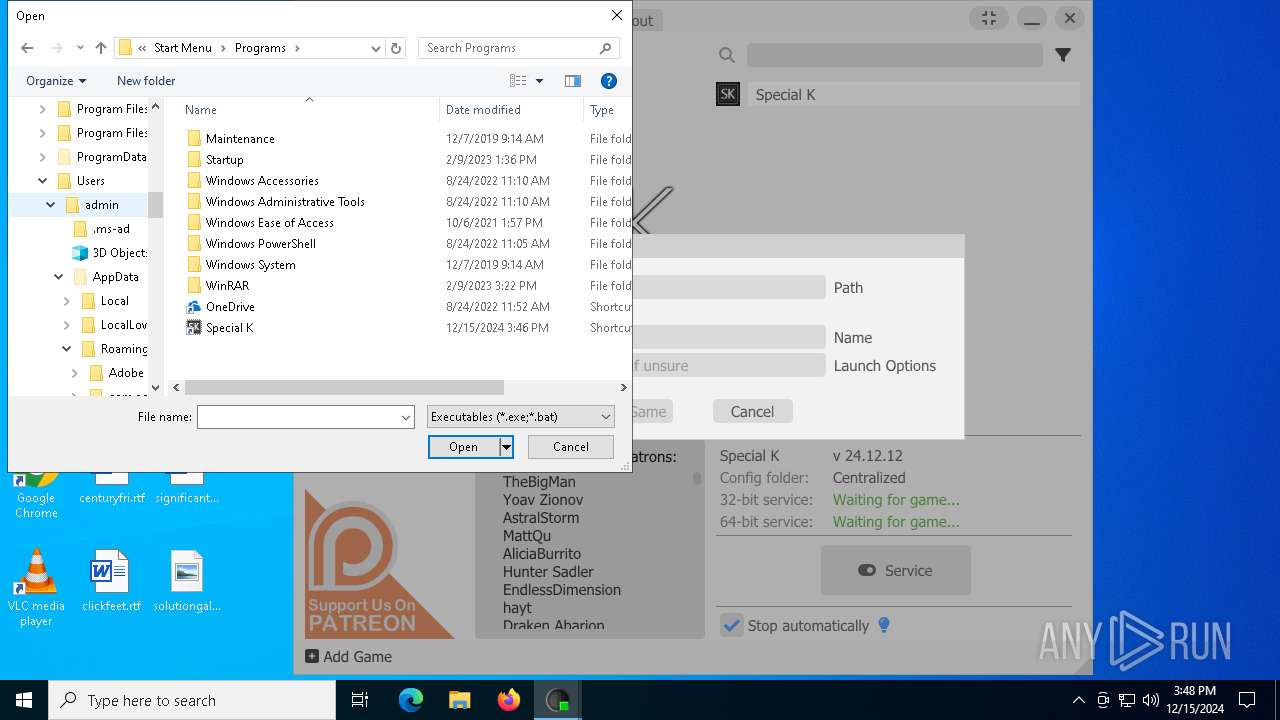The image size is (1280, 720).
Task: Expand the Organize menu
Action: tap(56, 81)
